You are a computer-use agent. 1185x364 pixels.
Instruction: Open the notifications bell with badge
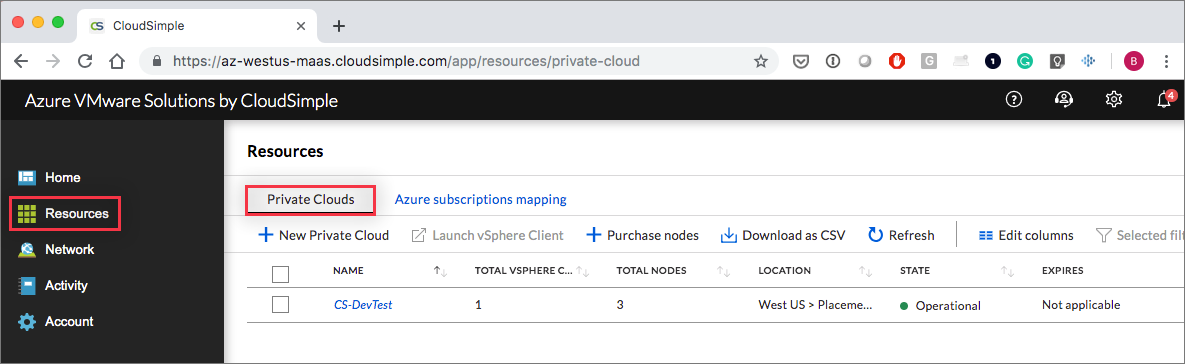coord(1165,99)
